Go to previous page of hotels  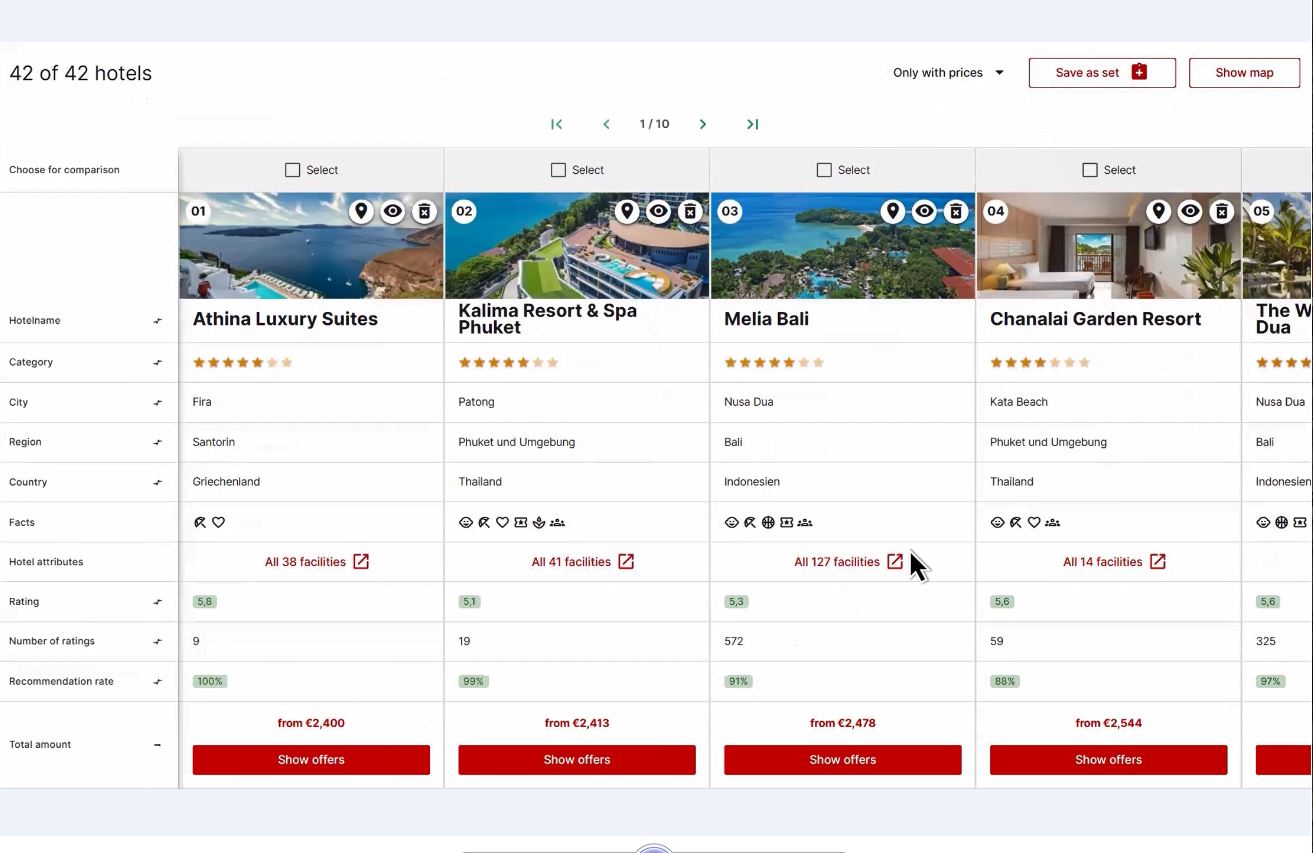pyautogui.click(x=606, y=124)
